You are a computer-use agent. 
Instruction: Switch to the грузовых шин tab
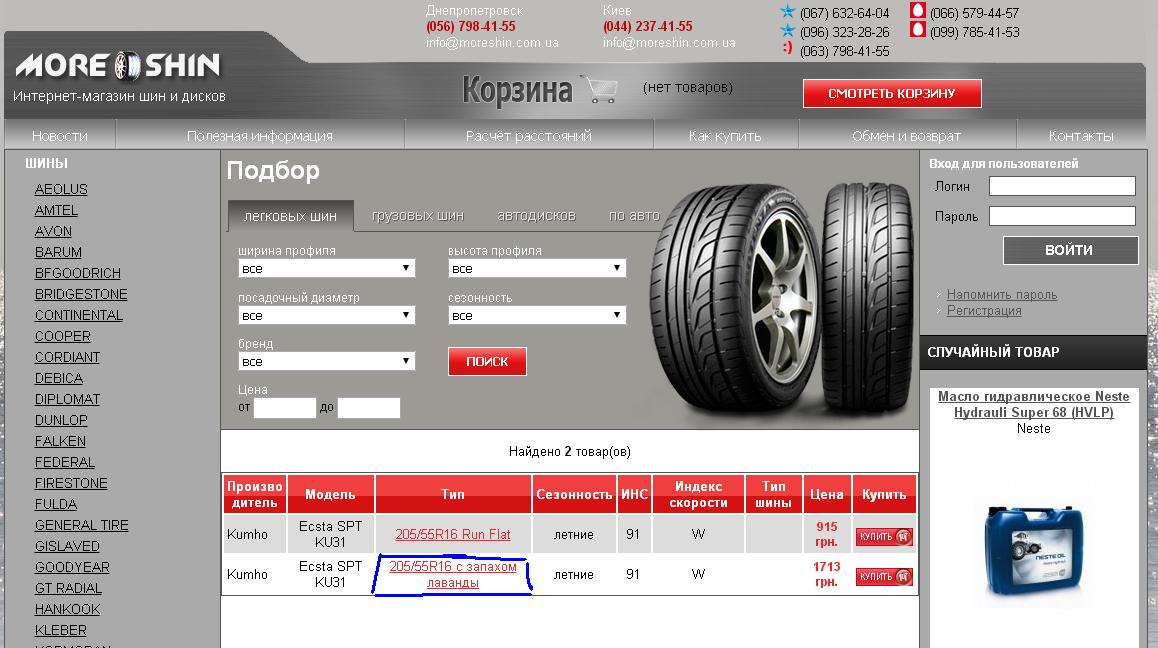tap(417, 215)
